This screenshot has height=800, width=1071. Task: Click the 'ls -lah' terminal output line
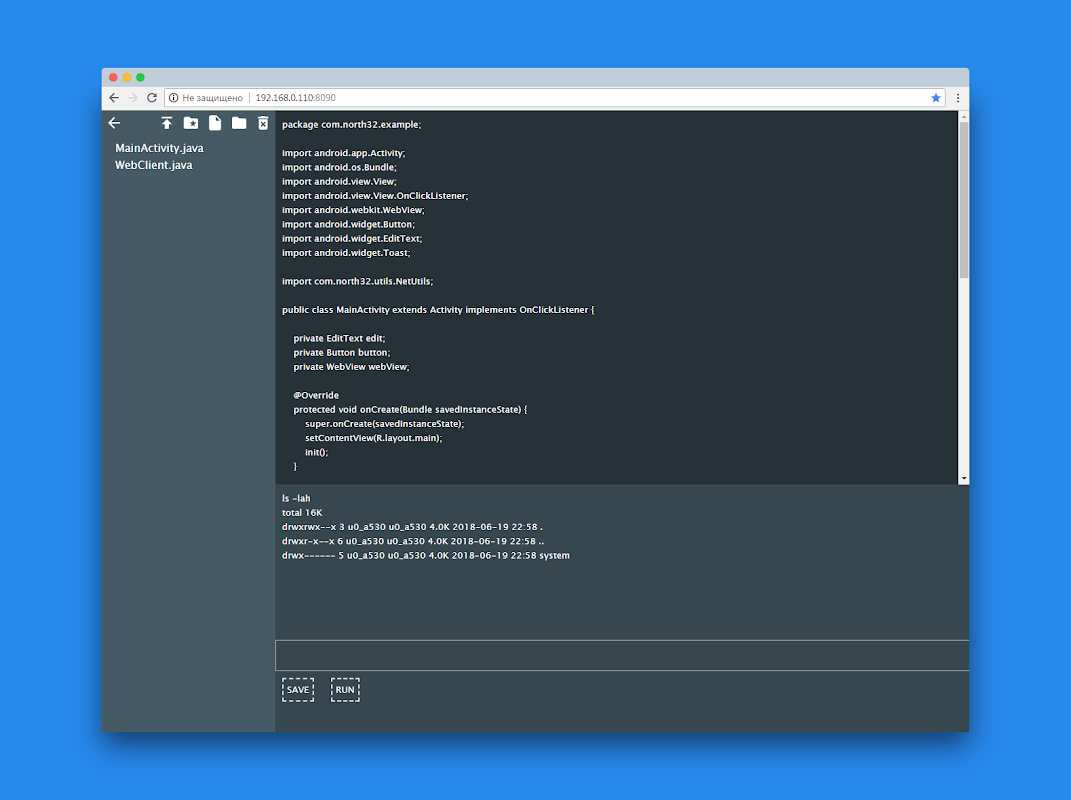pos(296,499)
